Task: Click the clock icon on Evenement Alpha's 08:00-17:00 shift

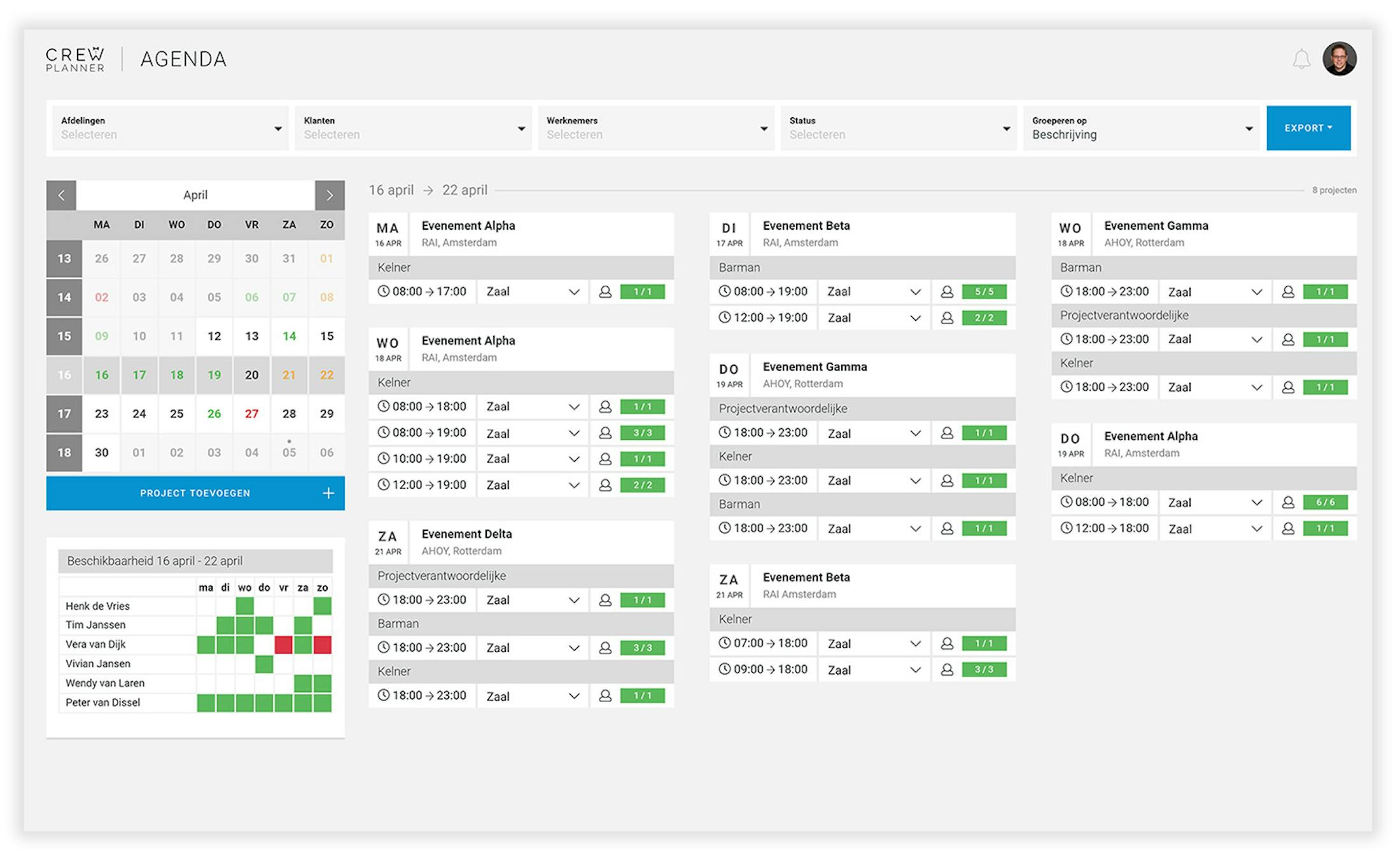Action: pyautogui.click(x=384, y=291)
